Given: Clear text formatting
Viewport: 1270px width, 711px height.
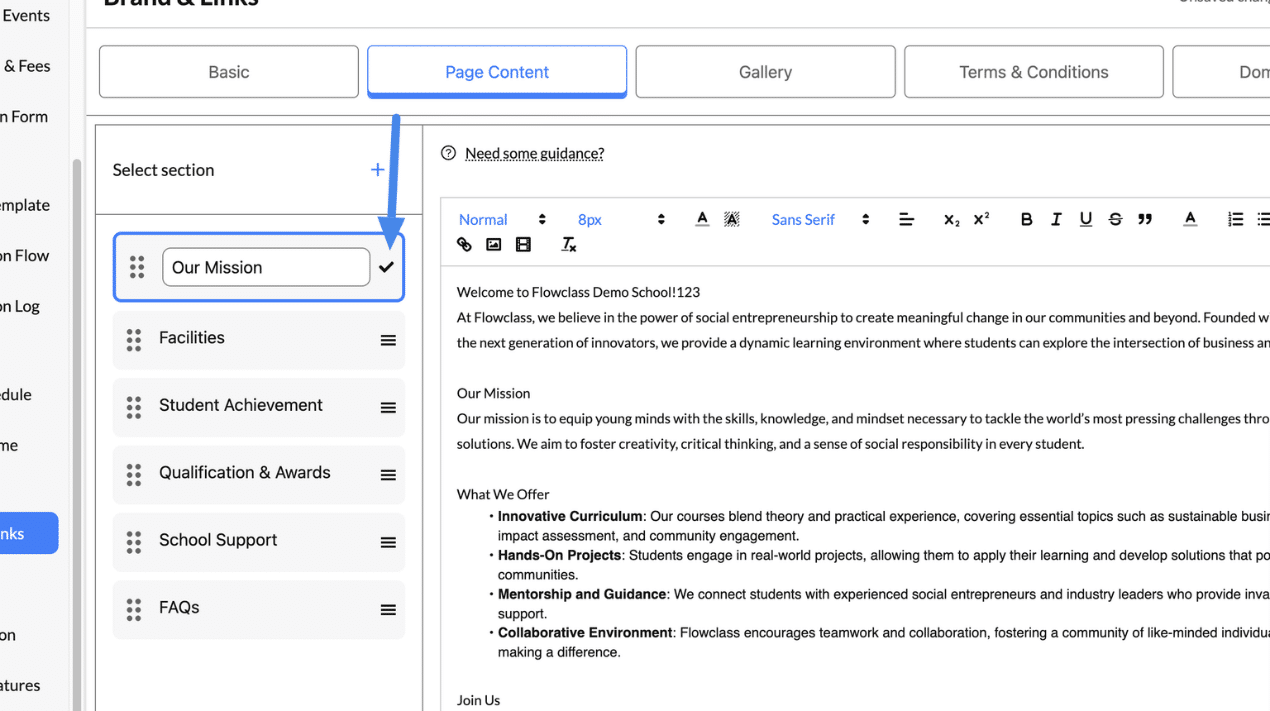Looking at the screenshot, I should coord(568,244).
